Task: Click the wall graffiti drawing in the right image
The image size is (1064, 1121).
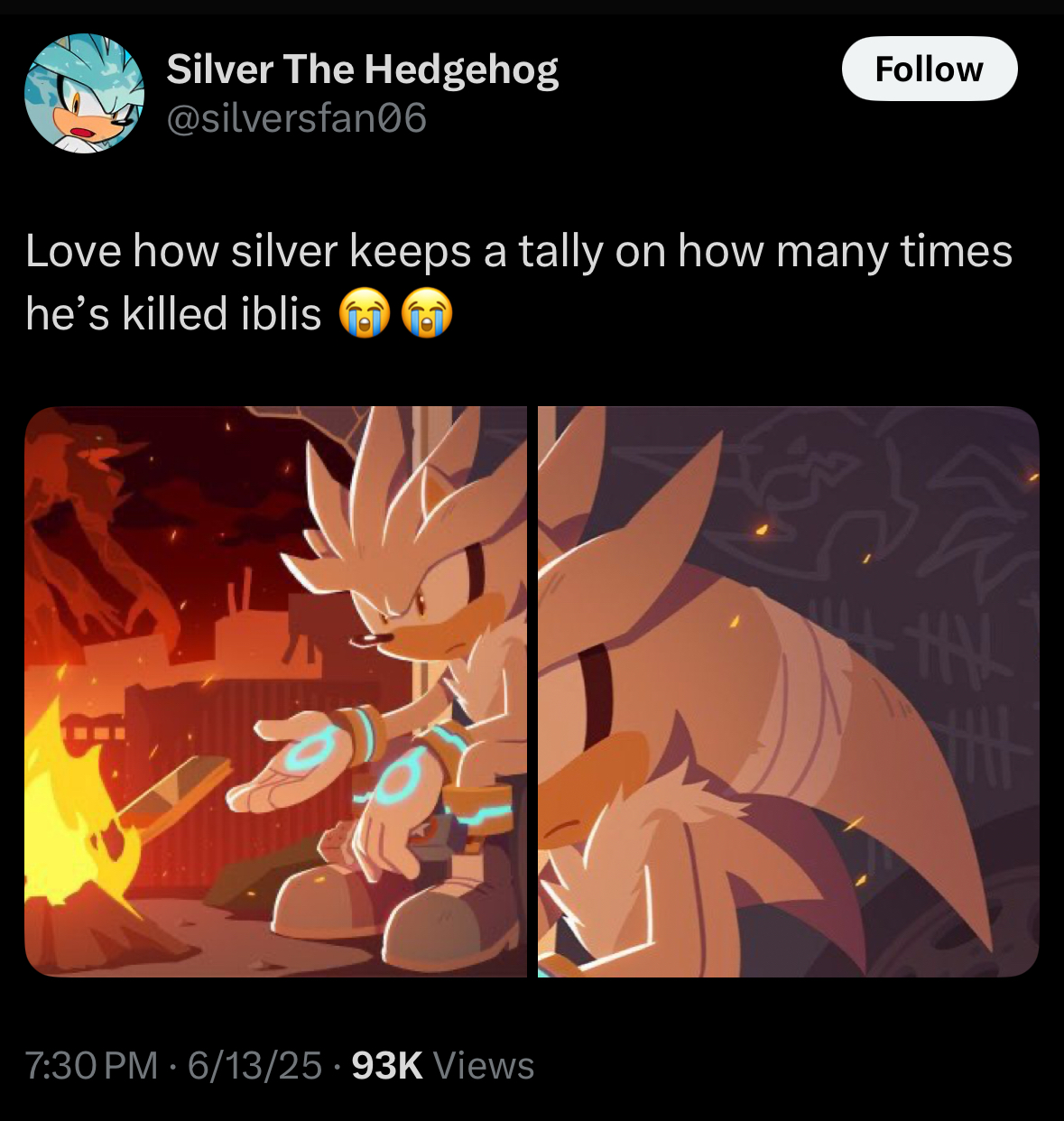Action: 866,505
